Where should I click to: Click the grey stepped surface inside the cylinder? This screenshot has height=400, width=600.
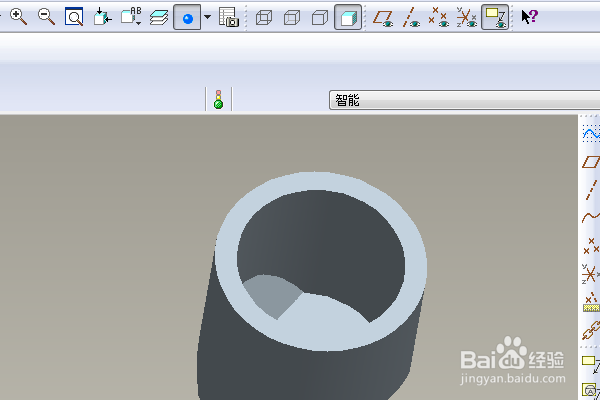pyautogui.click(x=272, y=295)
